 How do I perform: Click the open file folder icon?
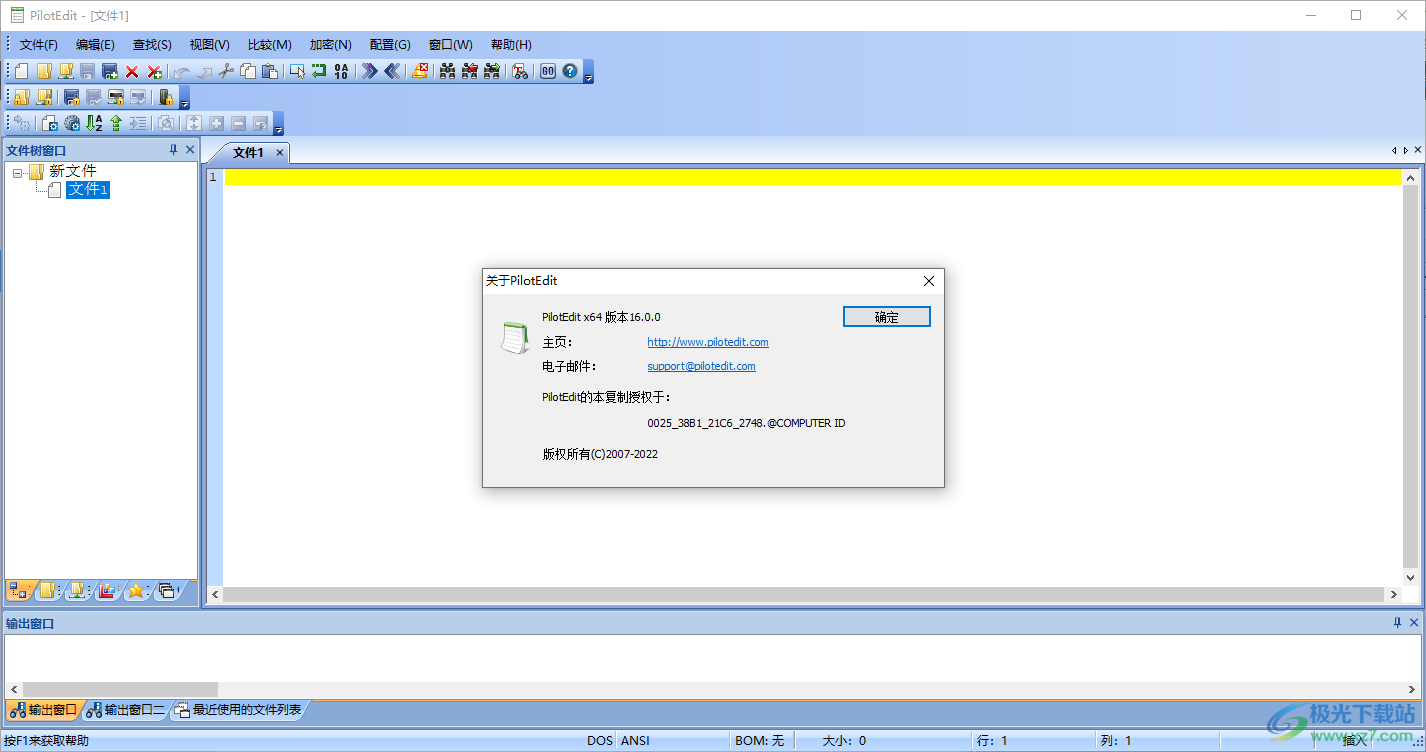click(x=44, y=71)
